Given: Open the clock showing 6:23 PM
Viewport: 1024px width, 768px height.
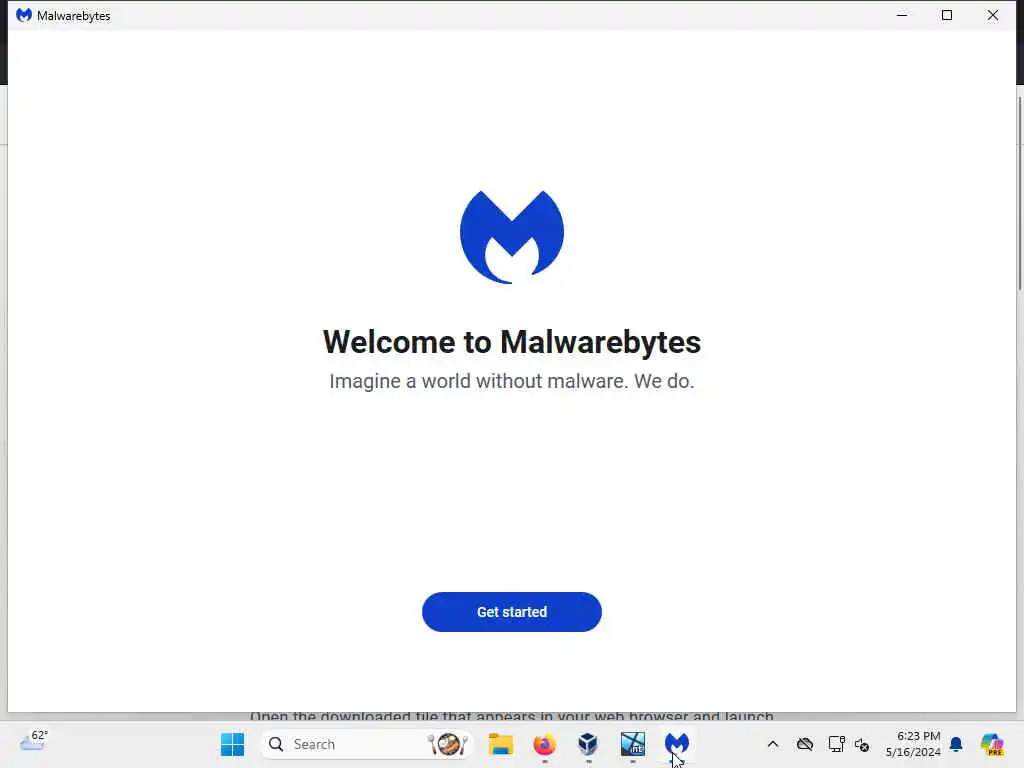Looking at the screenshot, I should click(913, 744).
